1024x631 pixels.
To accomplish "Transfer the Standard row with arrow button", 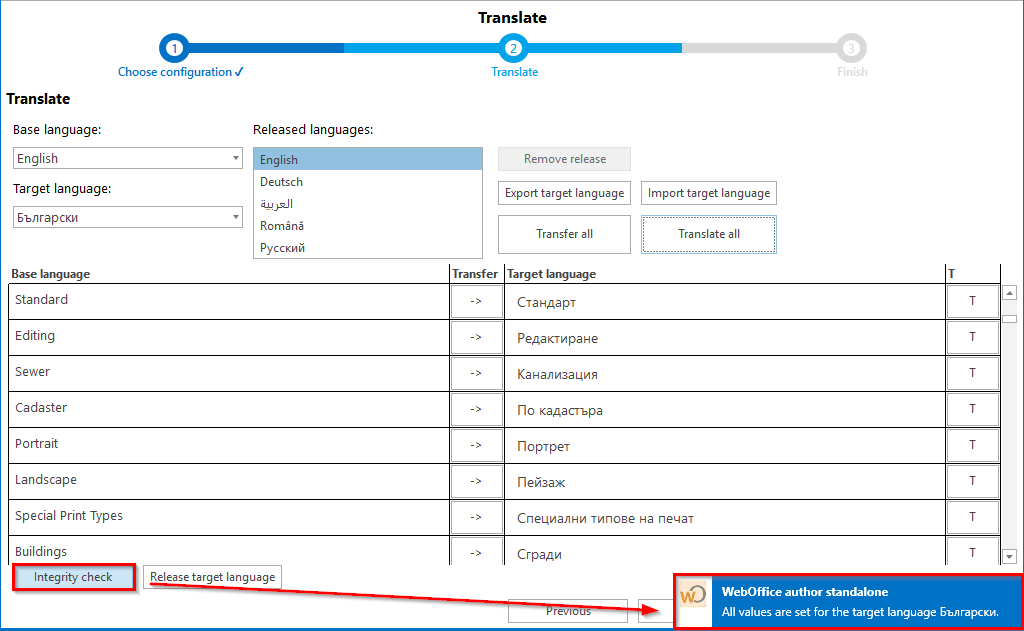I will click(x=476, y=301).
